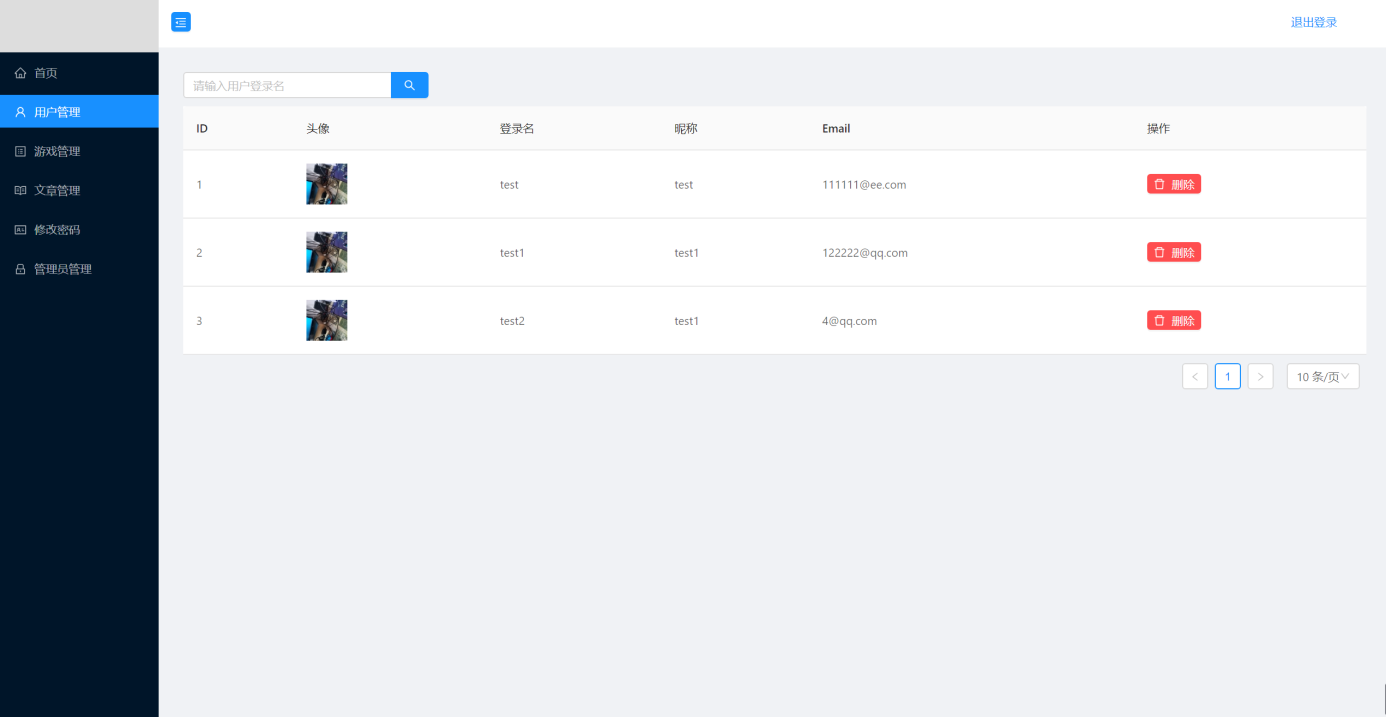1386x717 pixels.
Task: Click ID cell 1 in first row
Action: click(x=199, y=185)
